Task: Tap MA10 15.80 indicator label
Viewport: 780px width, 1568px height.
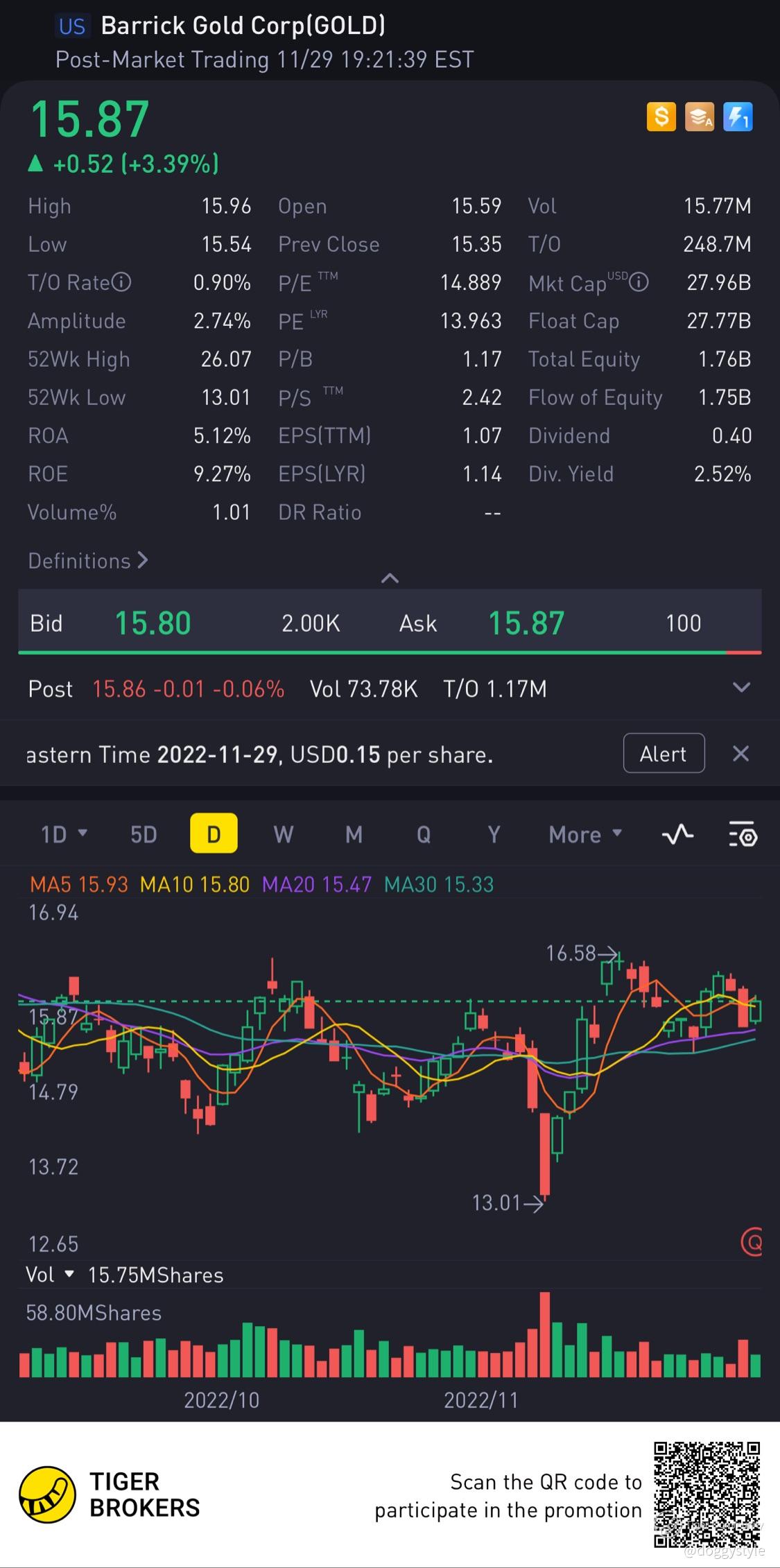Action: 195,884
